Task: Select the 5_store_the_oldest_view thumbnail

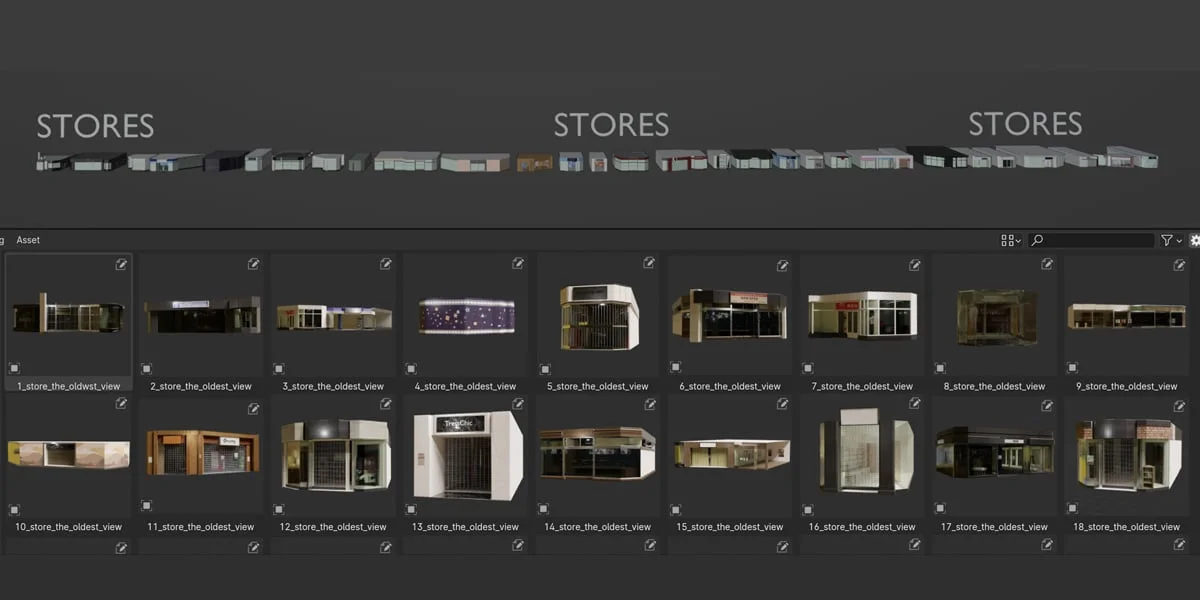Action: (x=597, y=315)
